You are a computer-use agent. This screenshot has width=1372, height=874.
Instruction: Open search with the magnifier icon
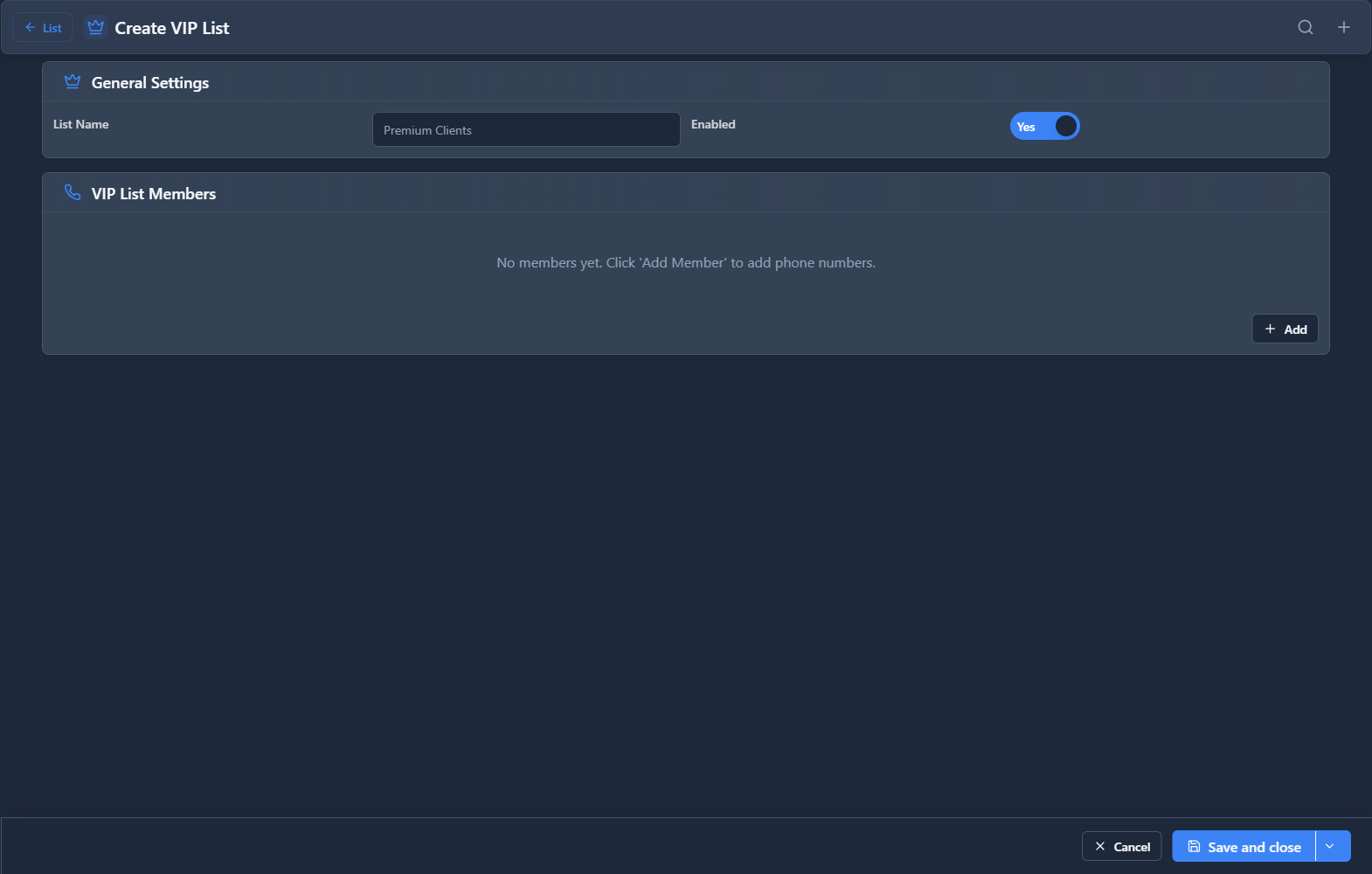1305,27
